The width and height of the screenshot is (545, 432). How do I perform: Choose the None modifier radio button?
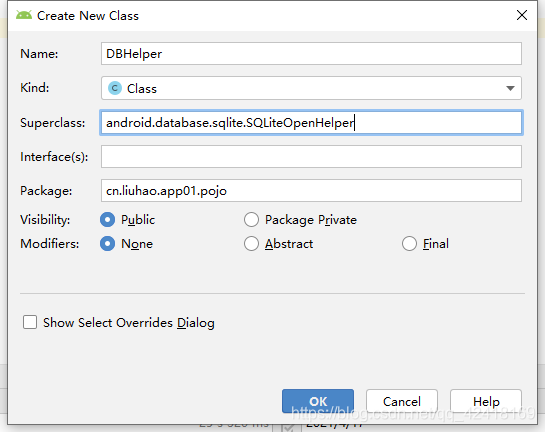coord(107,244)
